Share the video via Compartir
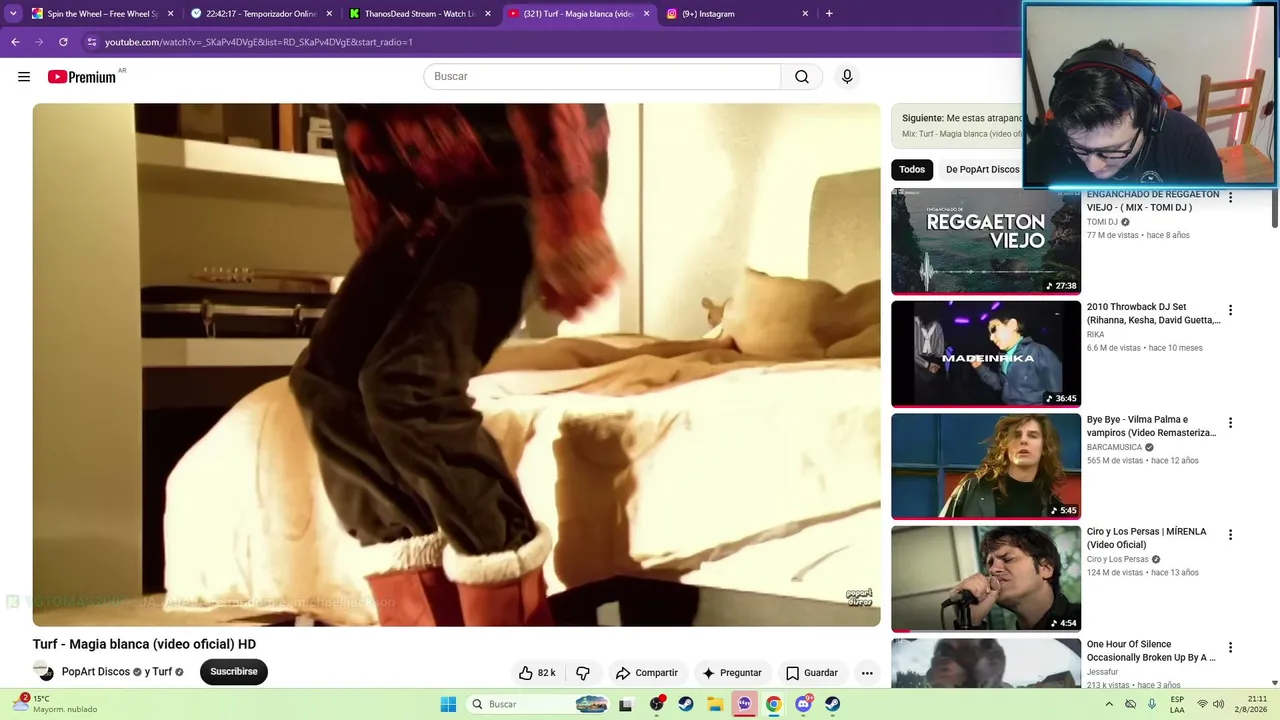This screenshot has width=1280, height=720. click(x=646, y=673)
